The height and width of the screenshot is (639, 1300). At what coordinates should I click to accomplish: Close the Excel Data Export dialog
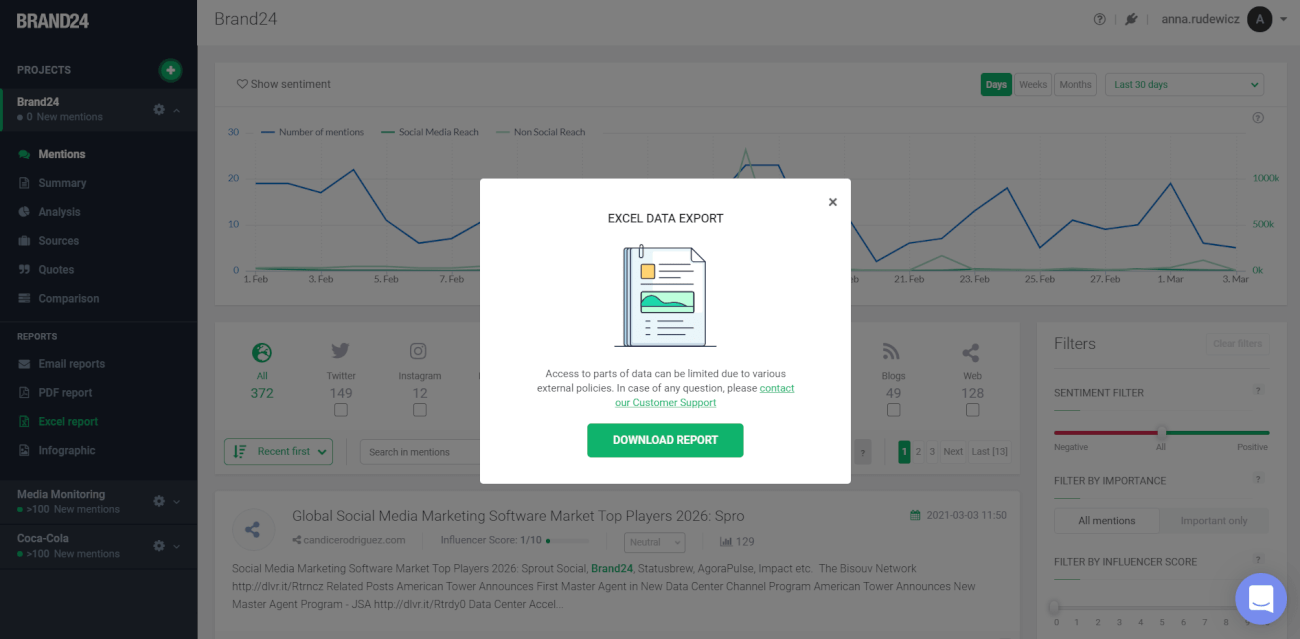pos(832,202)
